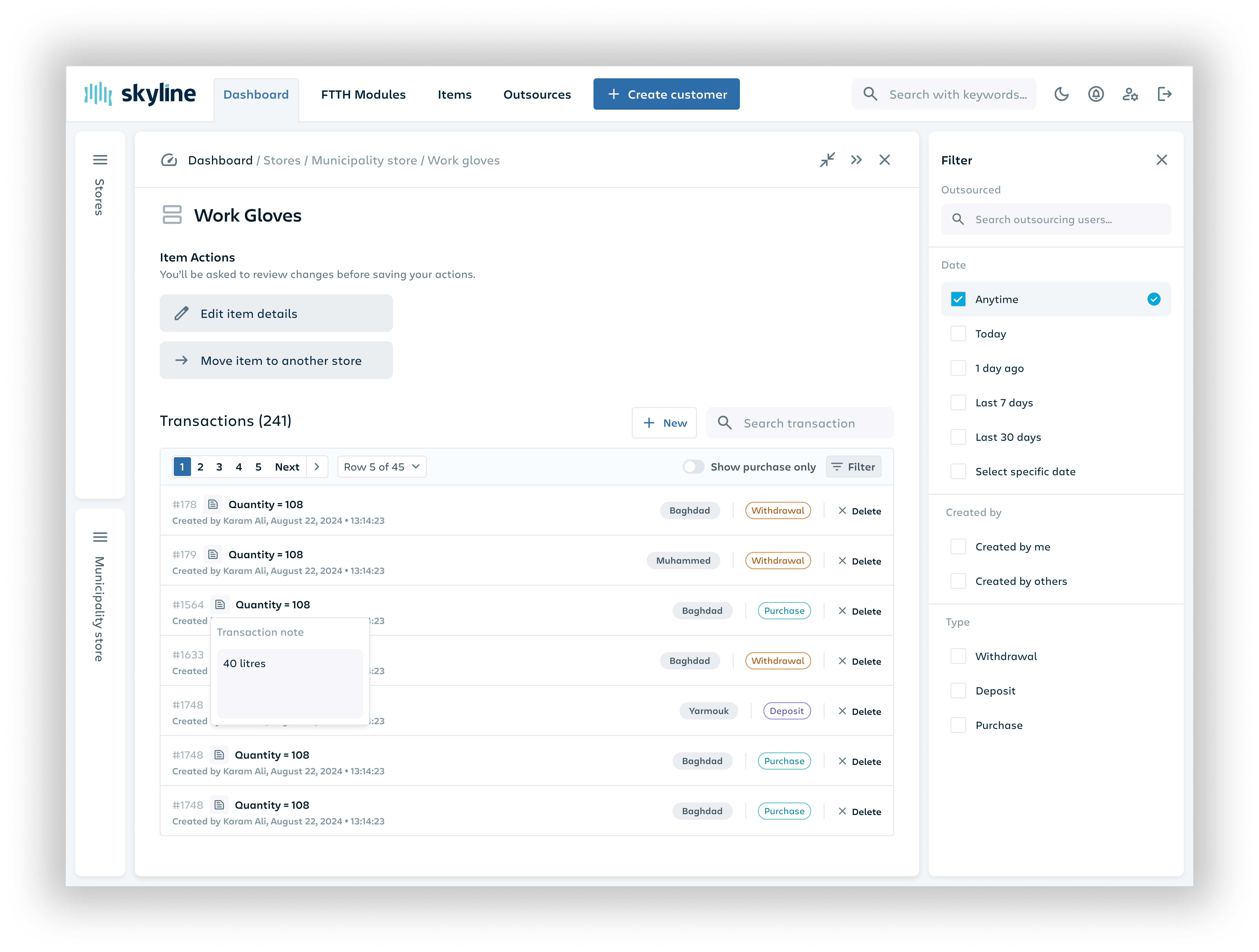
Task: Toggle dark mode moon icon
Action: [1061, 95]
